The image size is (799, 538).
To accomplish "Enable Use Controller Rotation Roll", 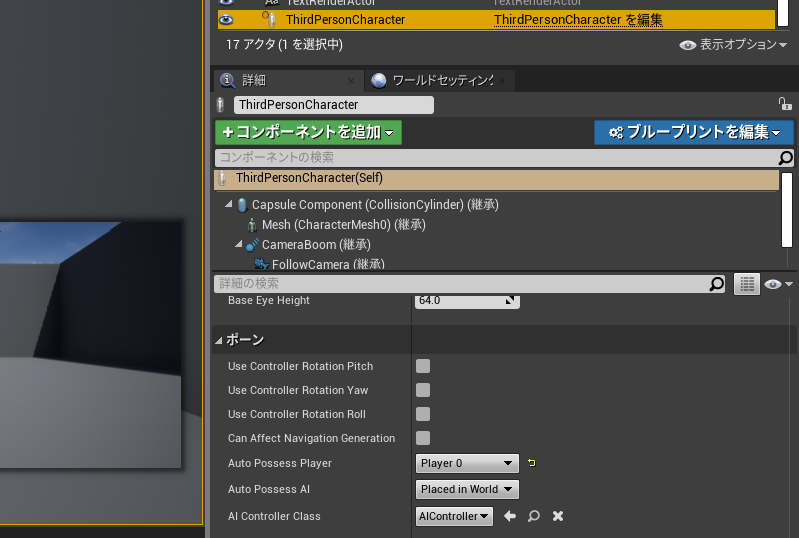I will pos(423,414).
